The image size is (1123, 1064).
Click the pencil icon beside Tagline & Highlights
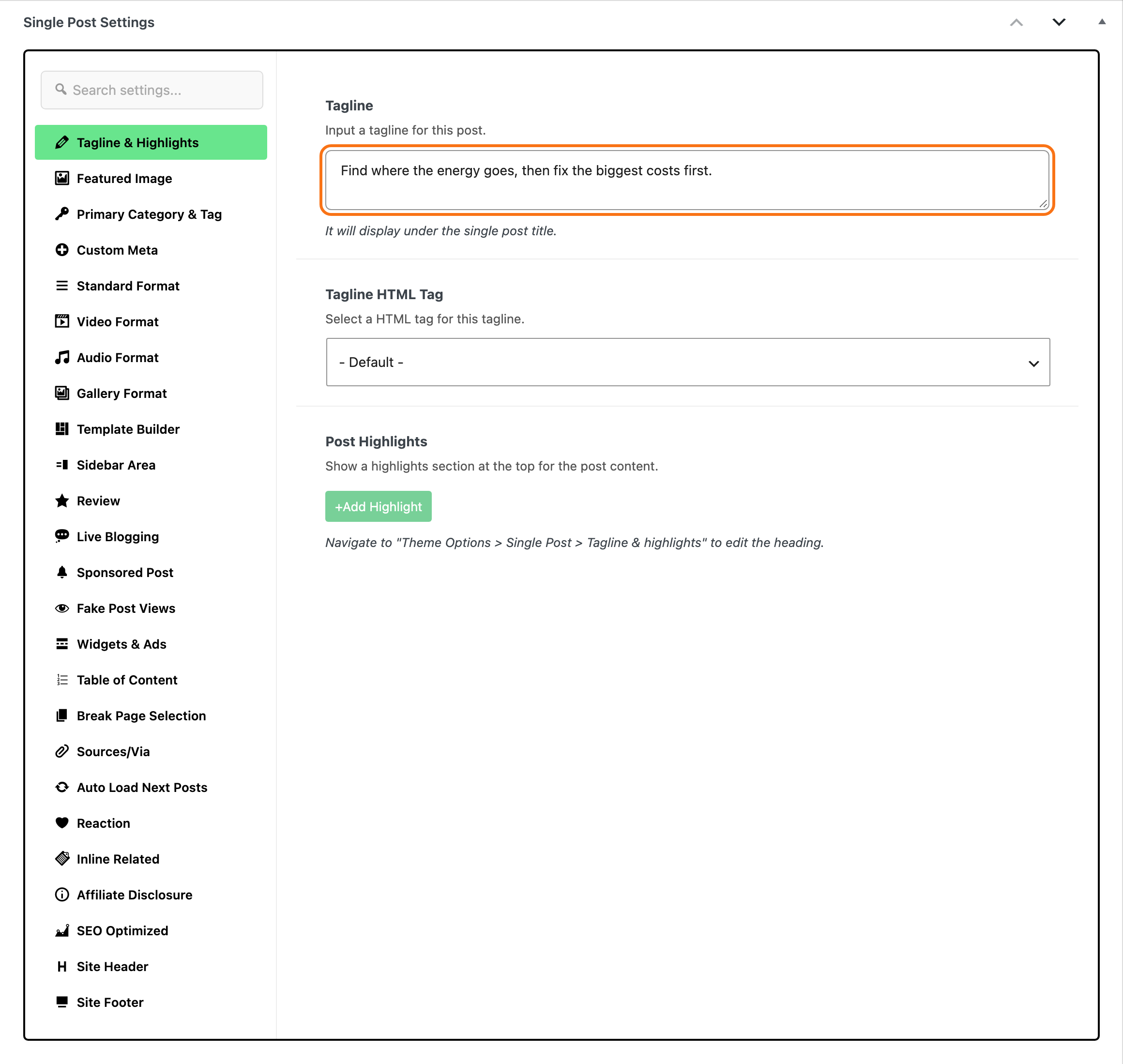pyautogui.click(x=62, y=142)
